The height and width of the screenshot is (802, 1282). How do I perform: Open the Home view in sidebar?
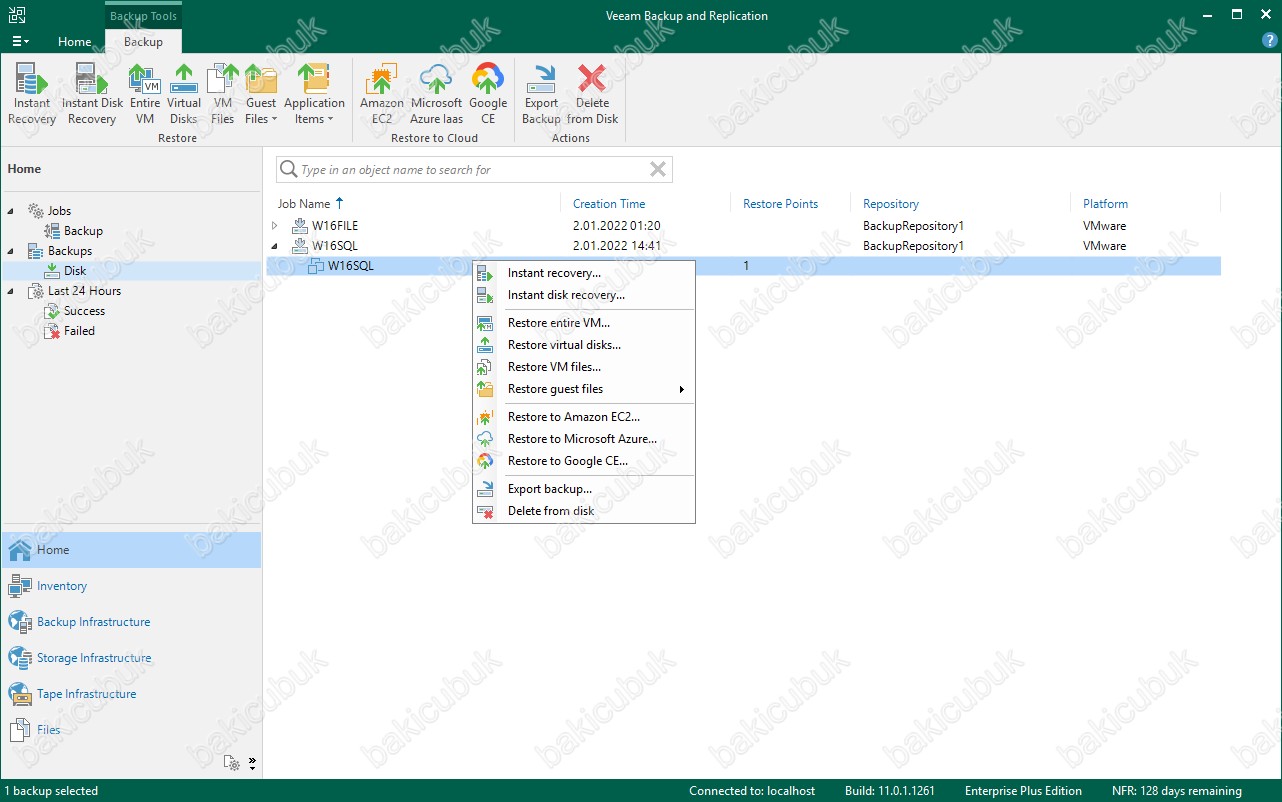coord(131,550)
